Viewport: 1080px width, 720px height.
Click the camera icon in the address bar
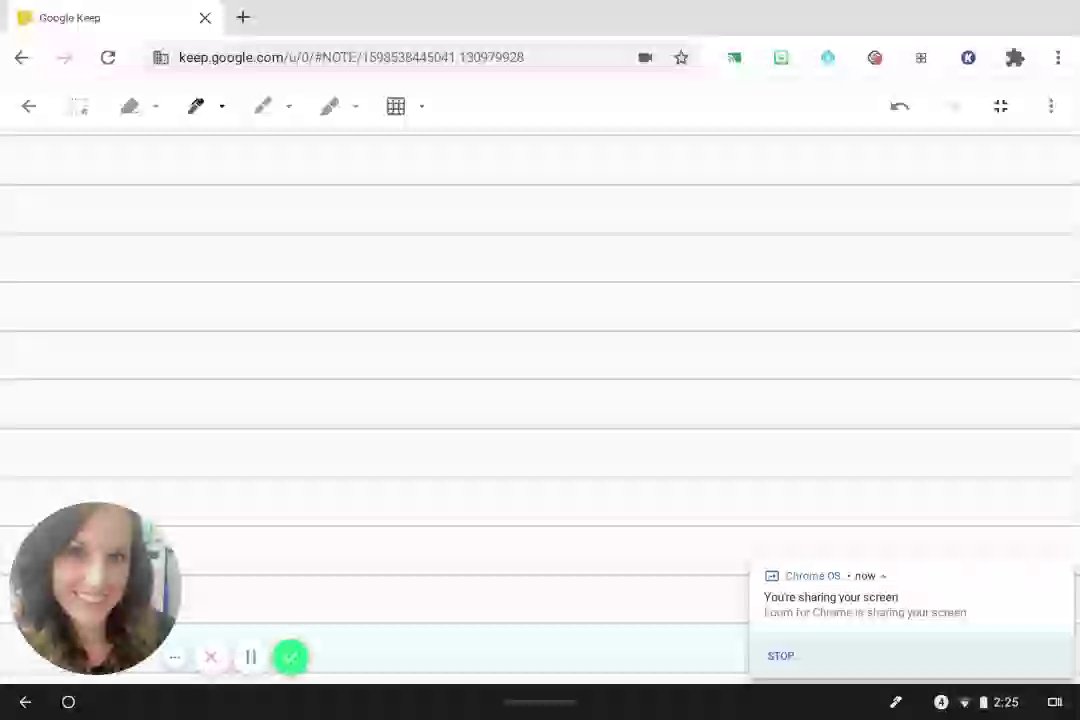pos(645,58)
